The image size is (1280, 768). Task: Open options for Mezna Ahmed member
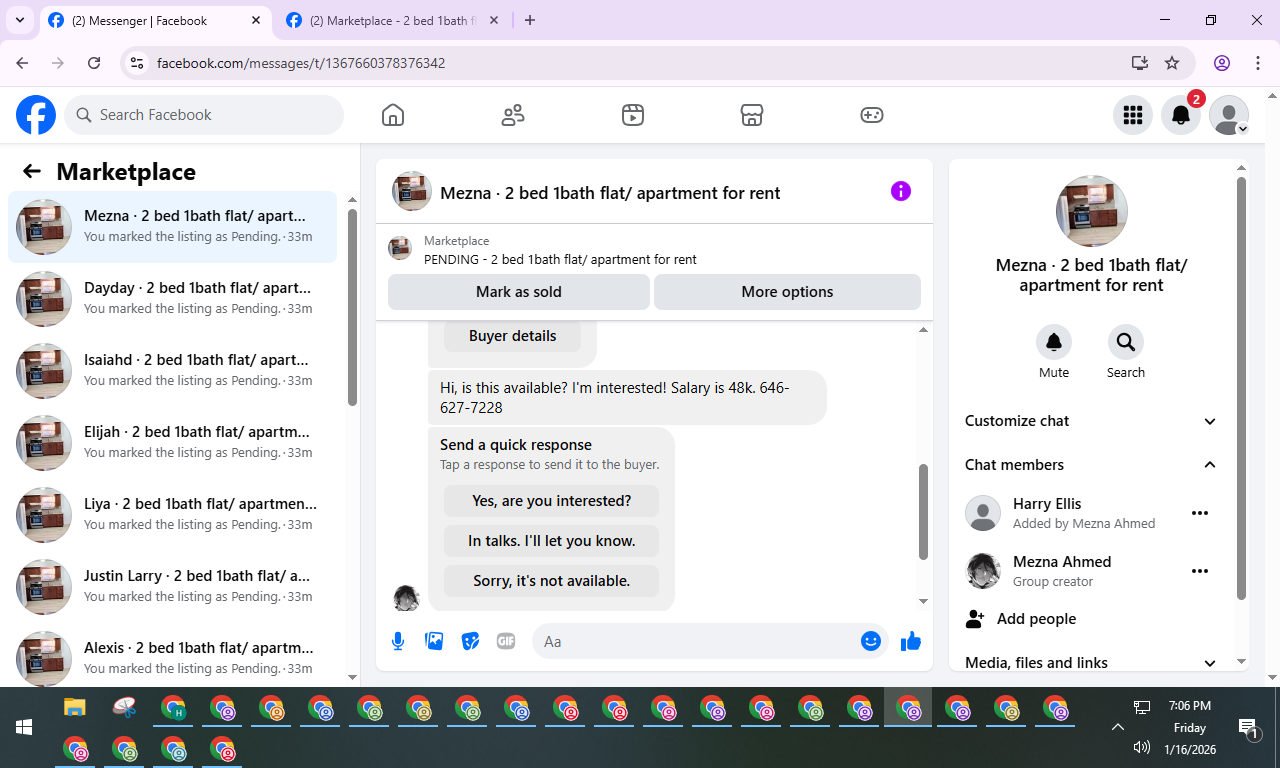click(1200, 571)
